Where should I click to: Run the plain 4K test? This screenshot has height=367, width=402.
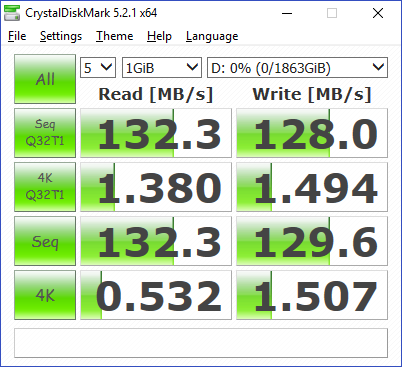(x=45, y=295)
